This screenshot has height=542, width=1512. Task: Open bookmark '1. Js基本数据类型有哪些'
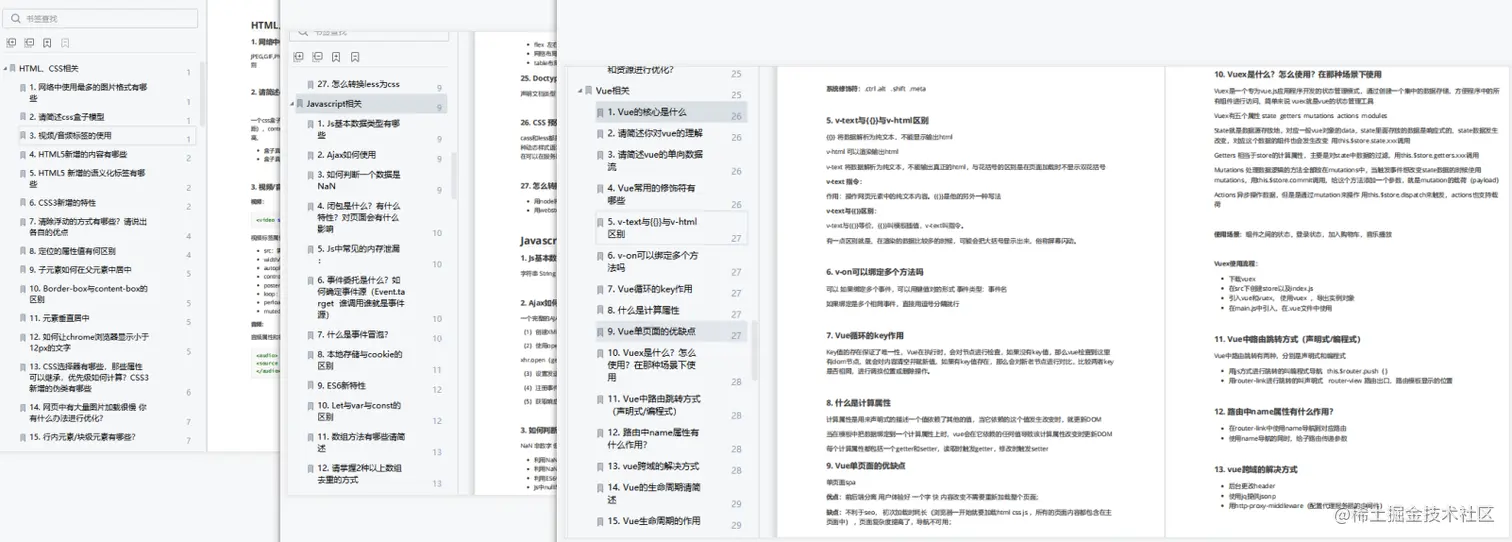(359, 129)
